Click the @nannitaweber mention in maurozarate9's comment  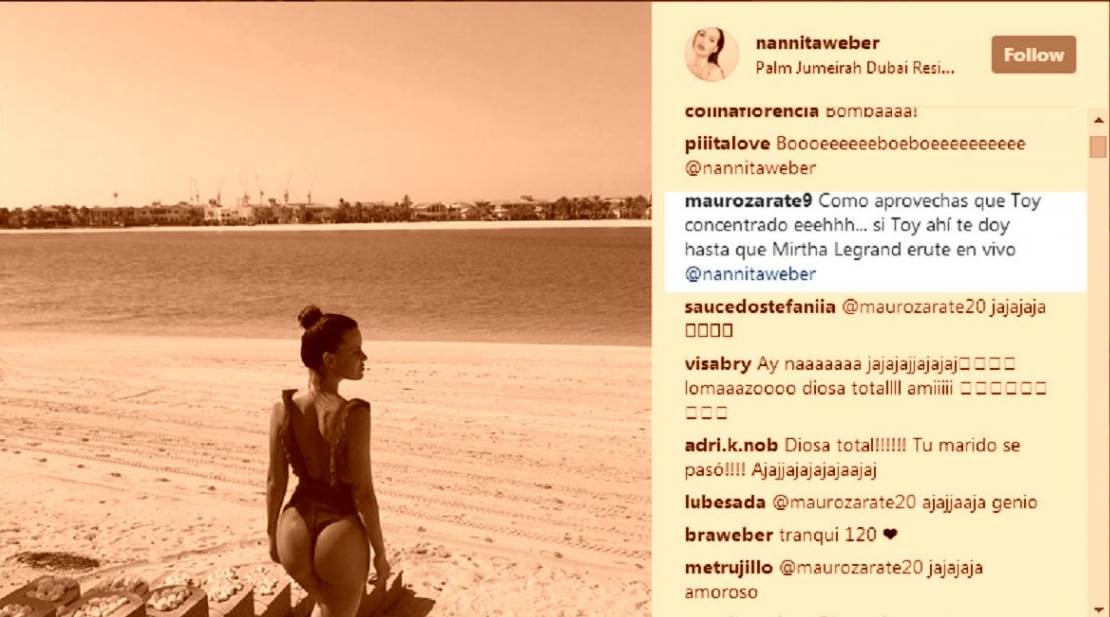click(750, 274)
